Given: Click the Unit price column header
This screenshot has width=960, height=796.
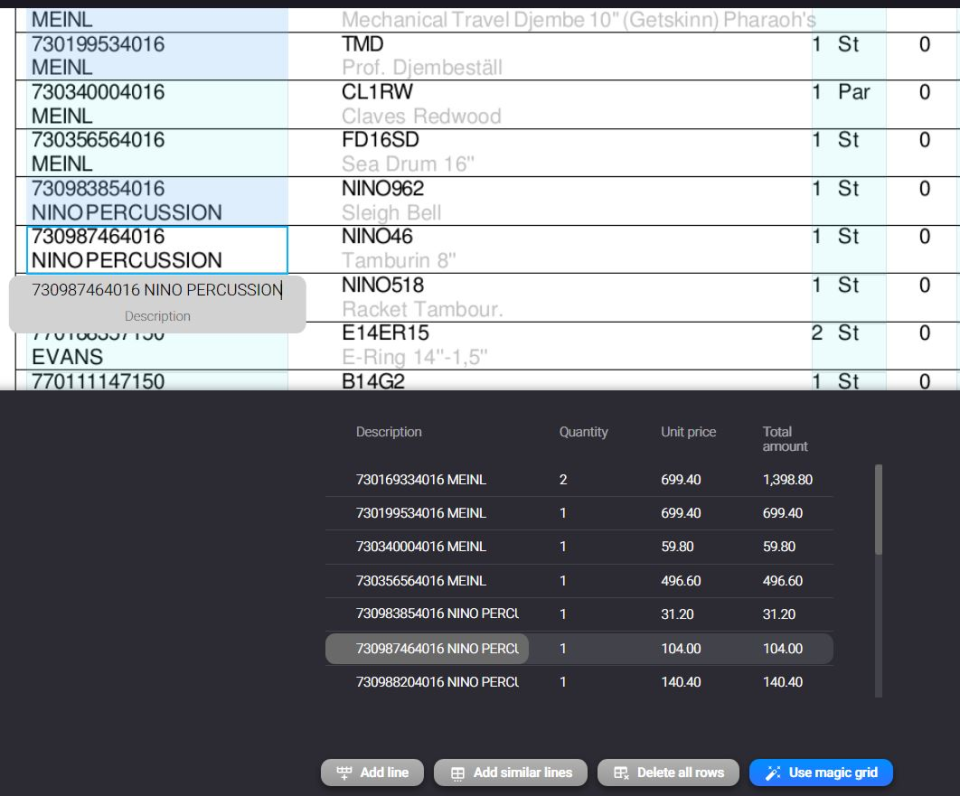Looking at the screenshot, I should 688,432.
